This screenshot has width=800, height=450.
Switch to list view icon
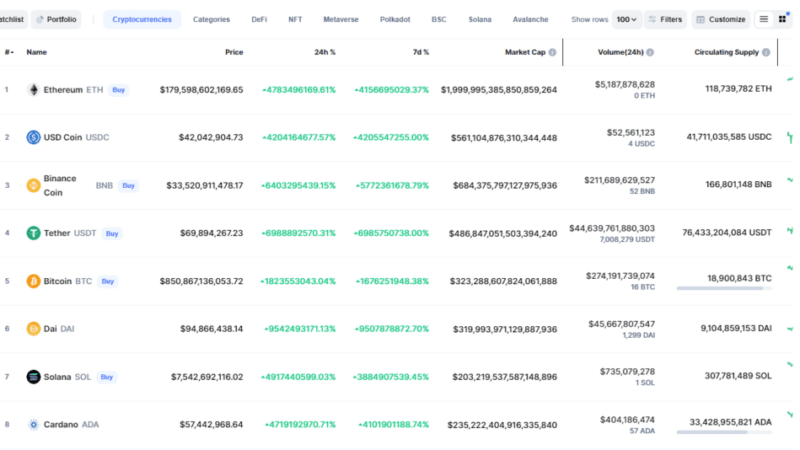pos(764,19)
